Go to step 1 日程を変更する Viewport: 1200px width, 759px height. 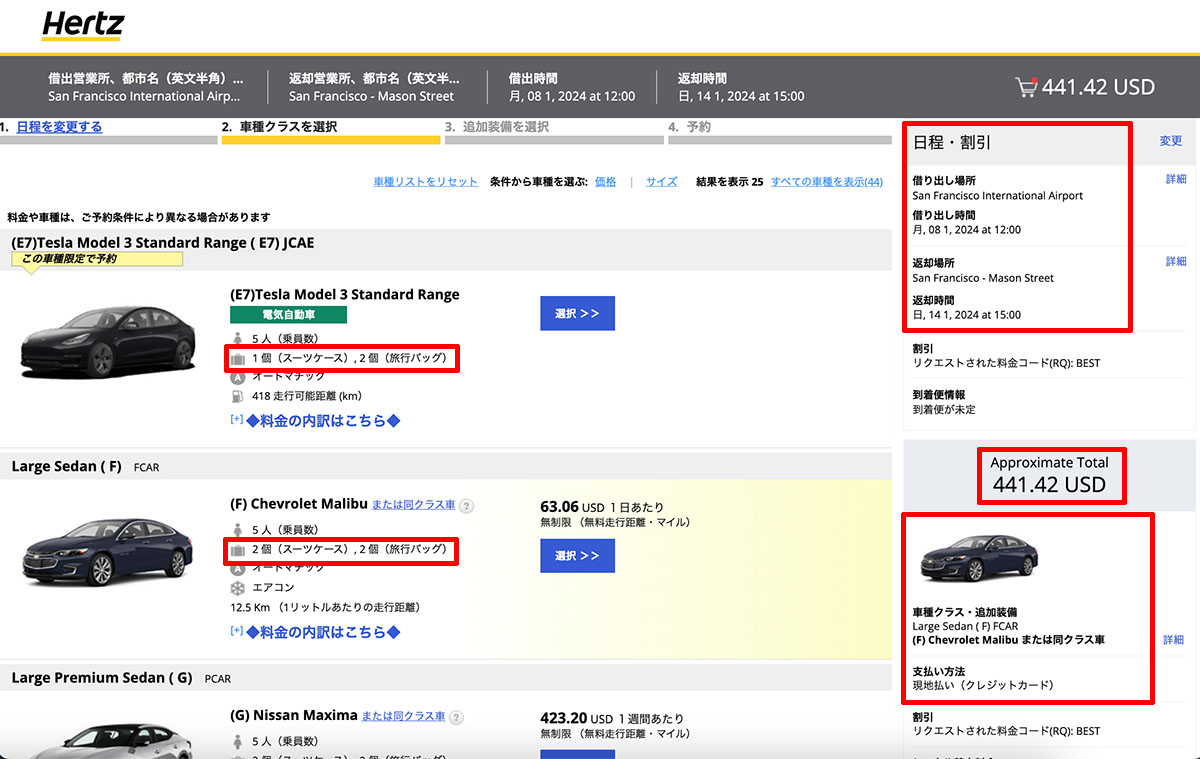(x=59, y=127)
